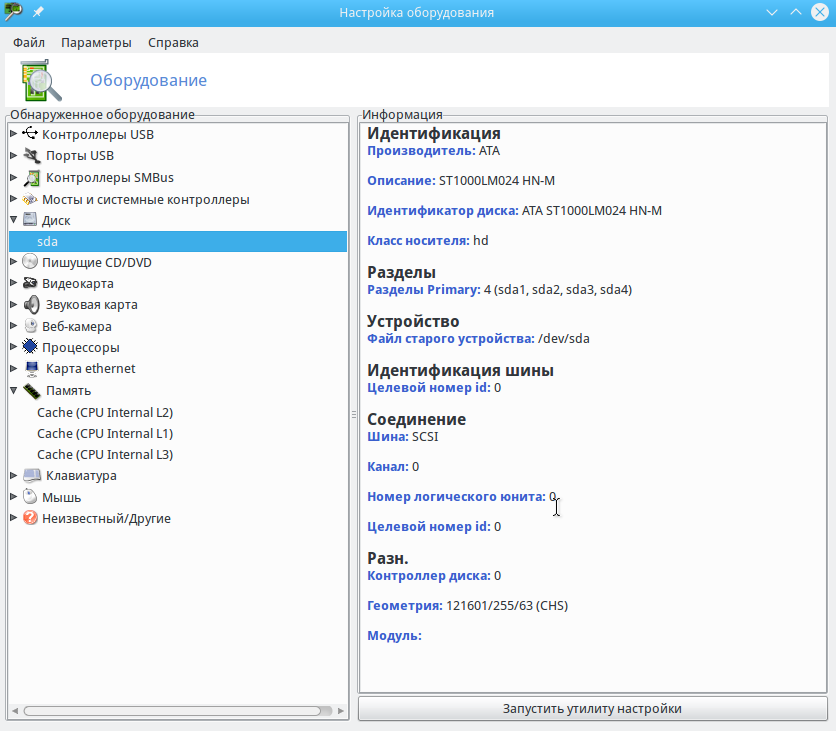Screen dimensions: 836x731
Task: Collapse the Диск branch
Action: coord(14,219)
